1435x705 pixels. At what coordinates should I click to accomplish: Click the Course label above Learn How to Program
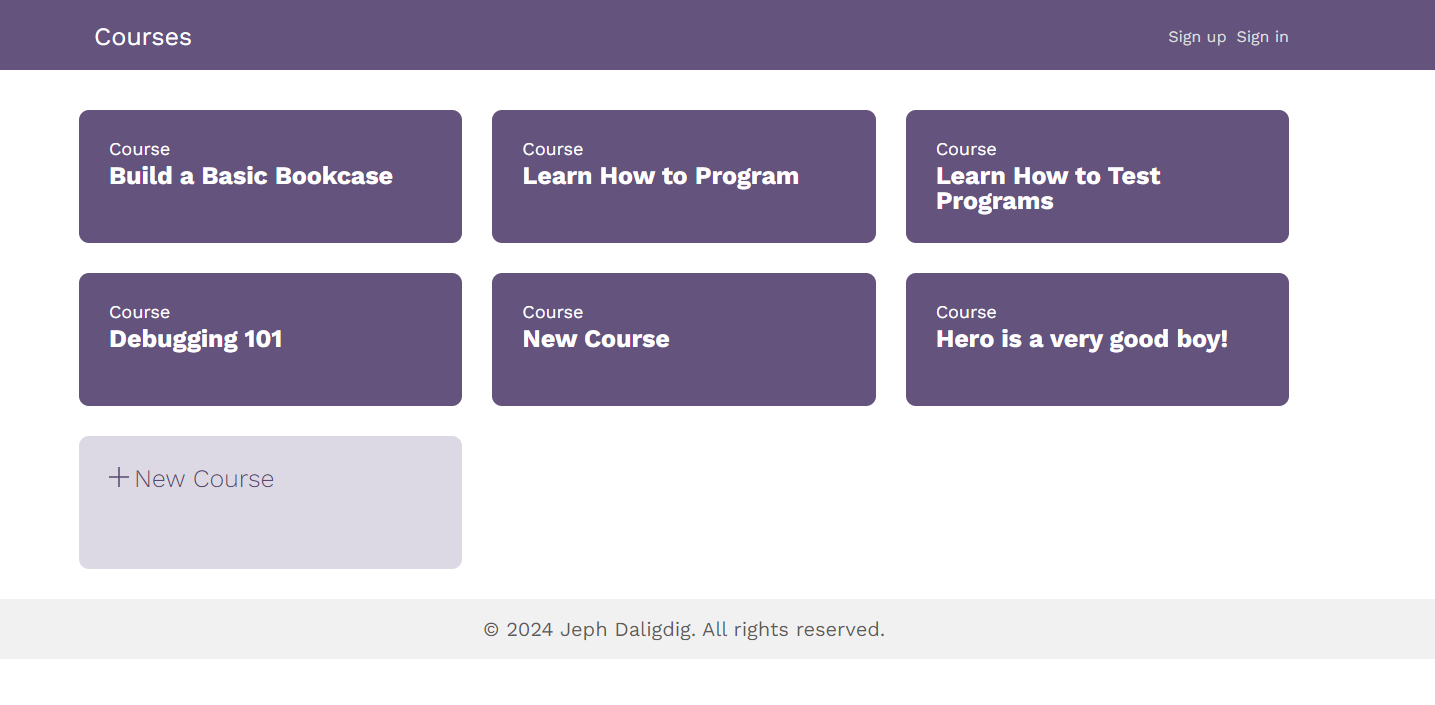click(552, 149)
